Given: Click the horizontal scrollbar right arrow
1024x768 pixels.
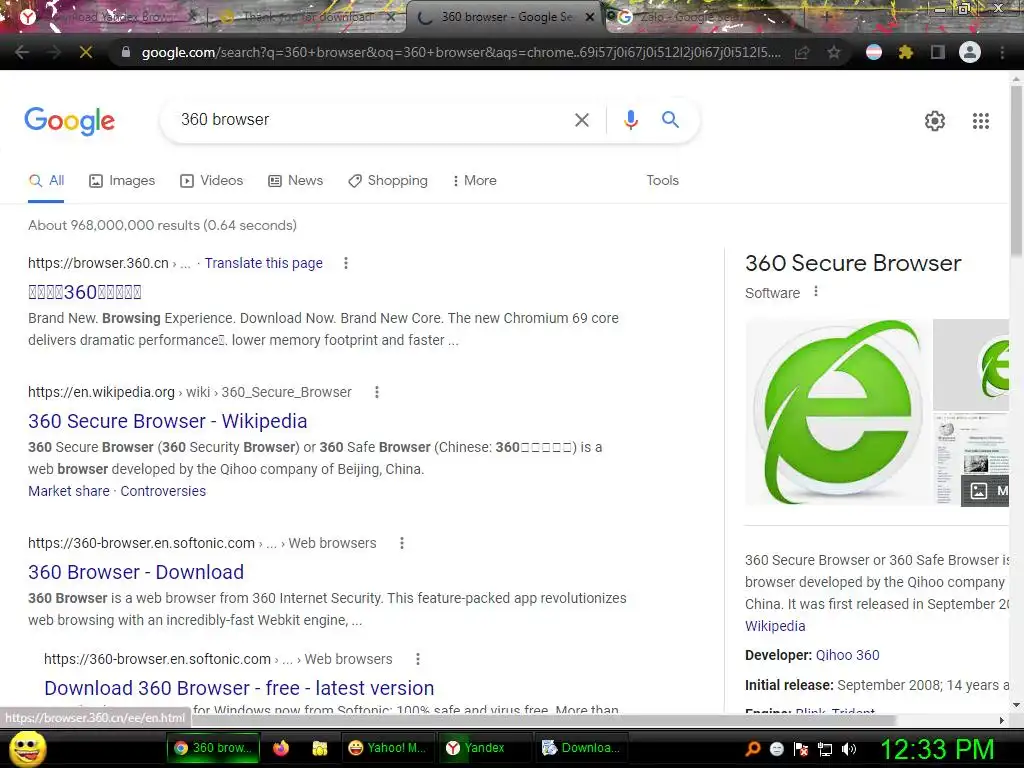Looking at the screenshot, I should tap(1002, 720).
